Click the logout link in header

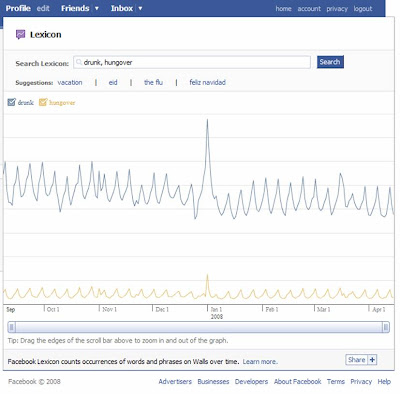363,9
